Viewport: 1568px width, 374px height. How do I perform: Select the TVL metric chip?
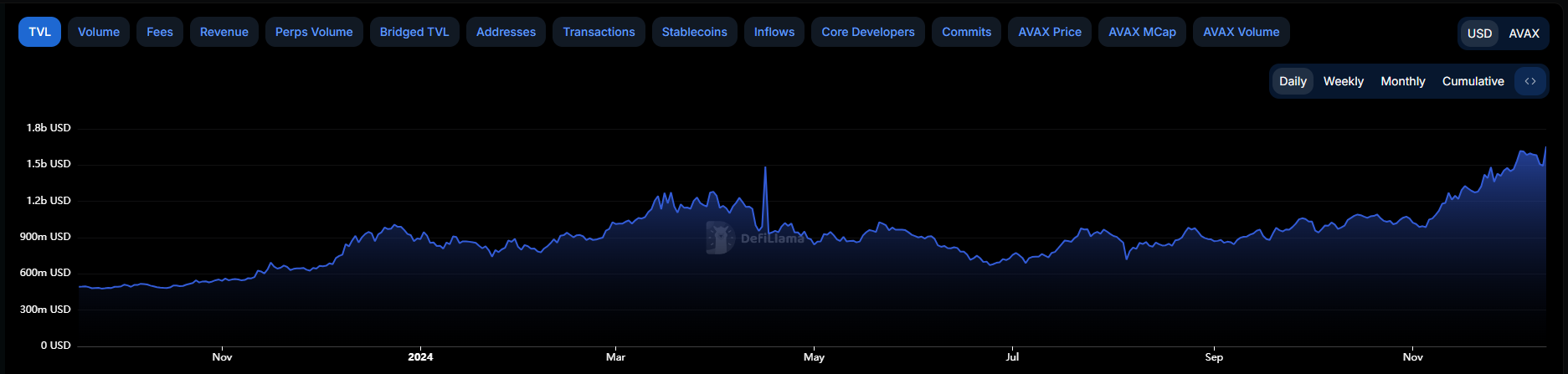39,32
